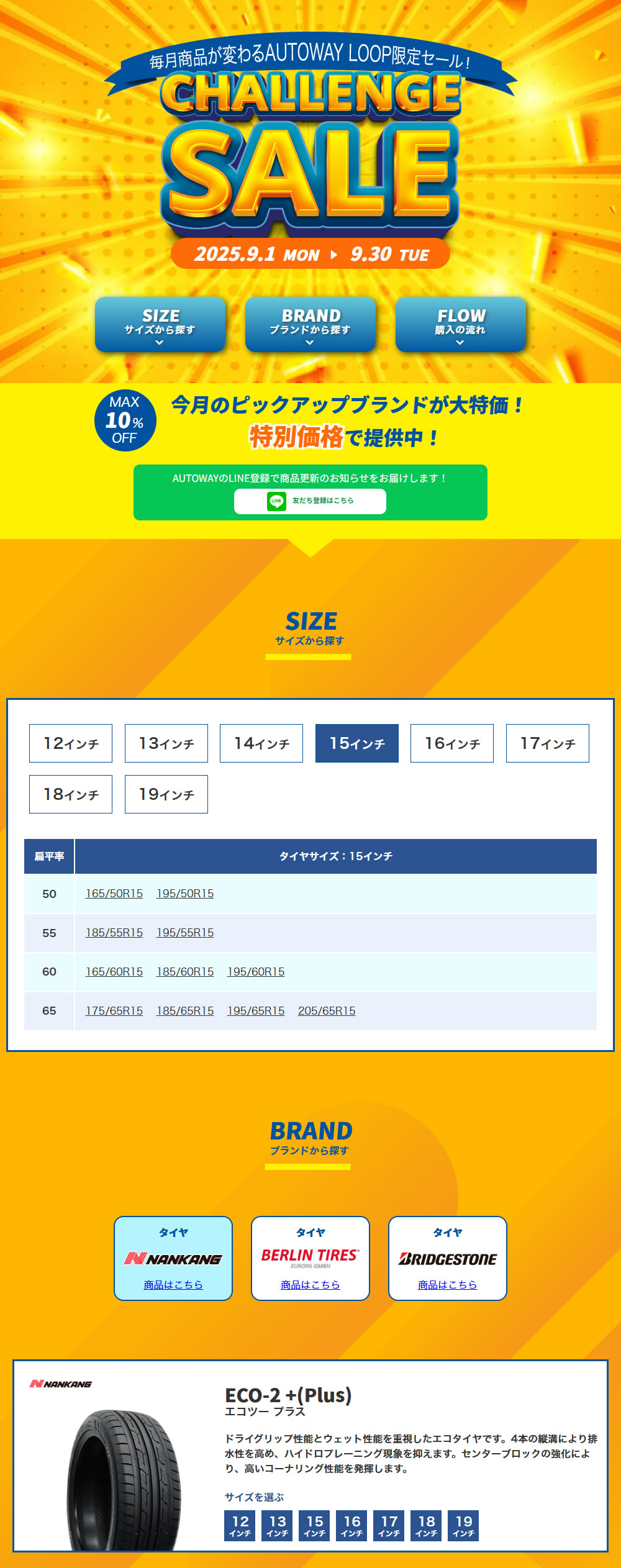Choose 15 インチ for ECO-2 +(Plus)
The width and height of the screenshot is (621, 1568).
[314, 1525]
